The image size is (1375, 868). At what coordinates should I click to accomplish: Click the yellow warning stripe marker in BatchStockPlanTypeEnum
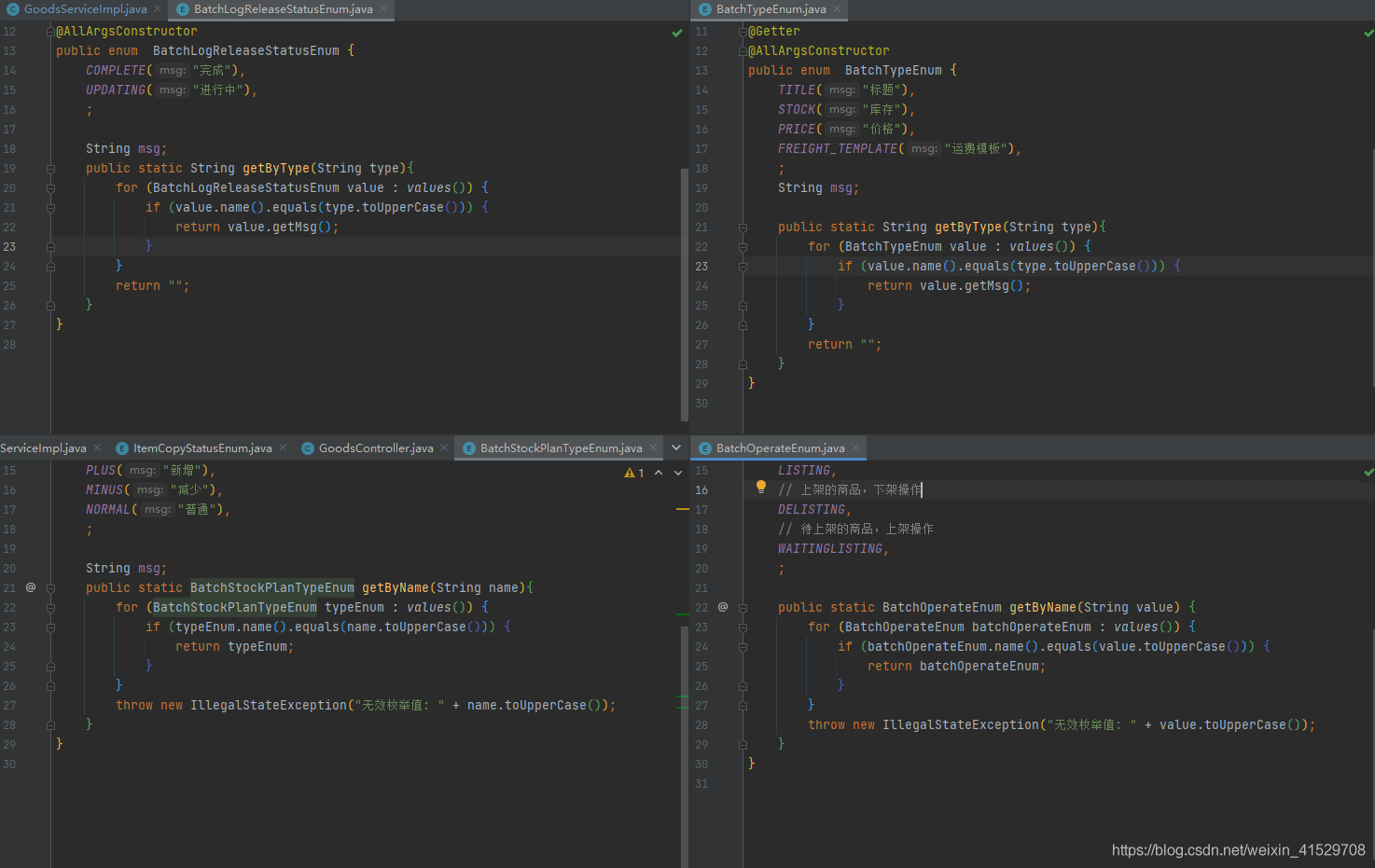pyautogui.click(x=682, y=509)
